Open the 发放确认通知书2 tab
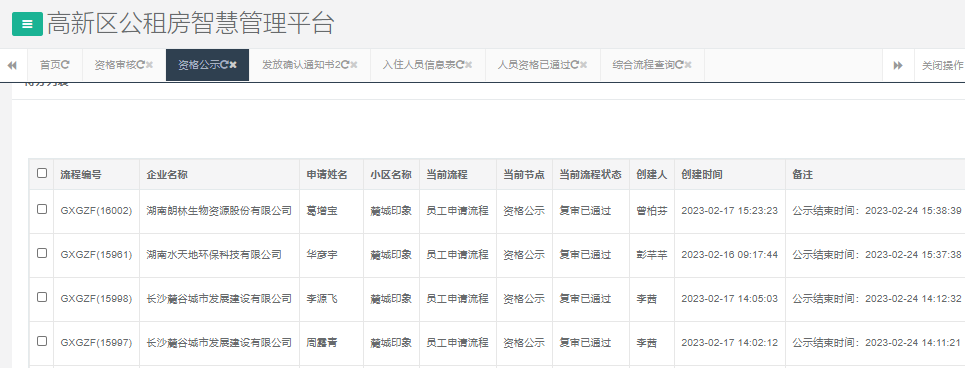Image resolution: width=965 pixels, height=368 pixels. (302, 65)
